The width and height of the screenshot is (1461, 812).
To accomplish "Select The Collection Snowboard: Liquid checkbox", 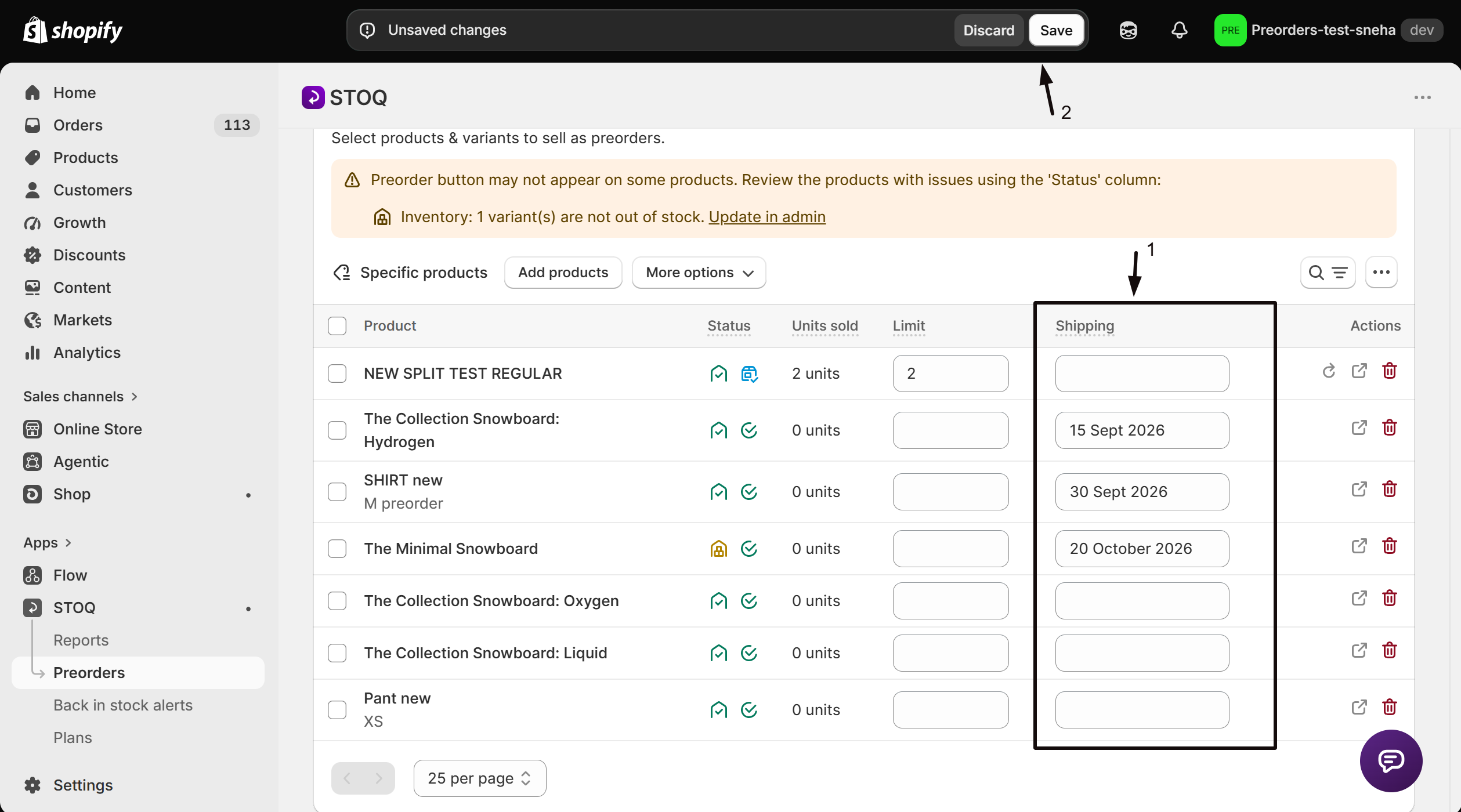I will (337, 653).
